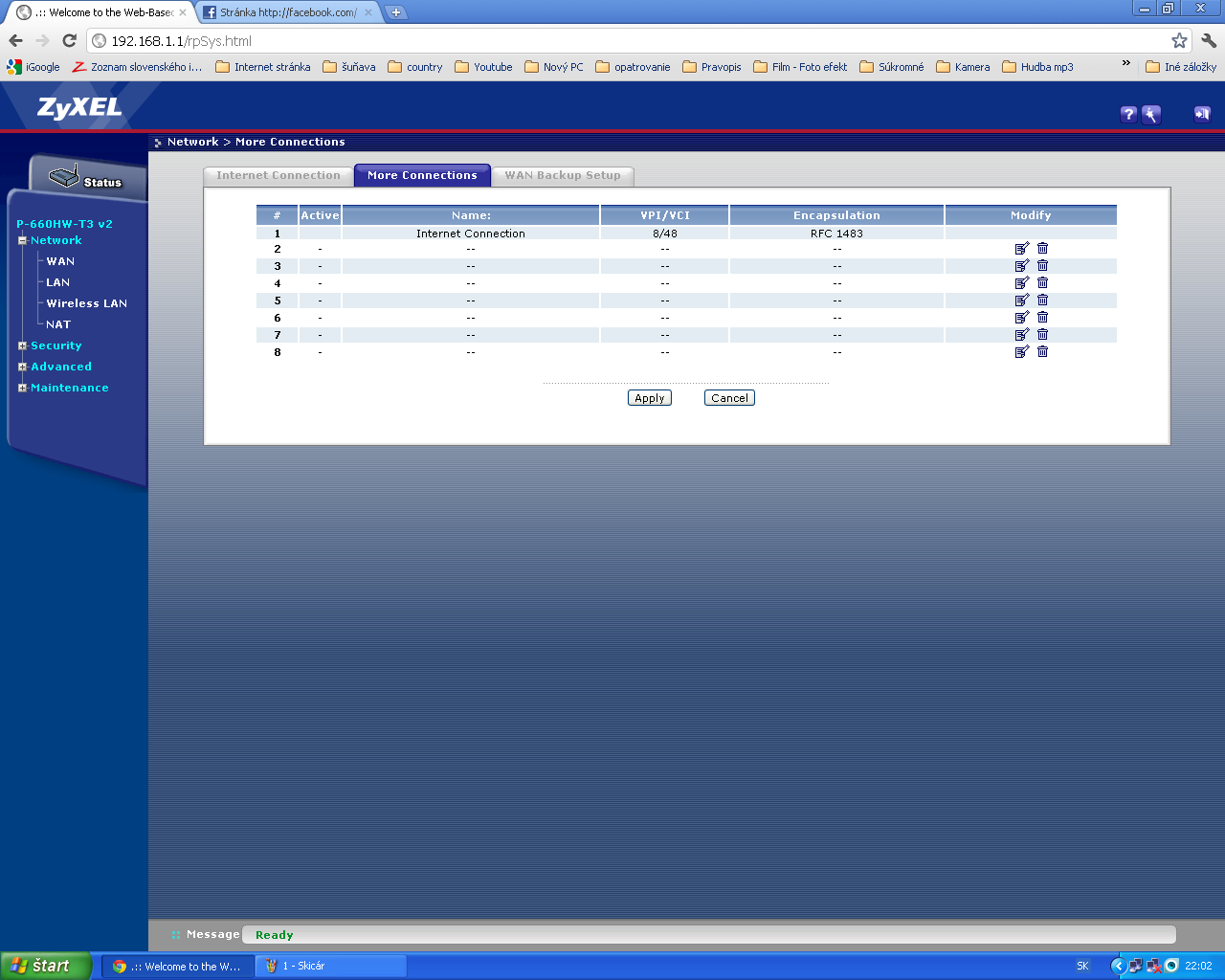Viewport: 1225px width, 980px height.
Task: Open the Nový PC bookmark folder
Action: pyautogui.click(x=554, y=67)
